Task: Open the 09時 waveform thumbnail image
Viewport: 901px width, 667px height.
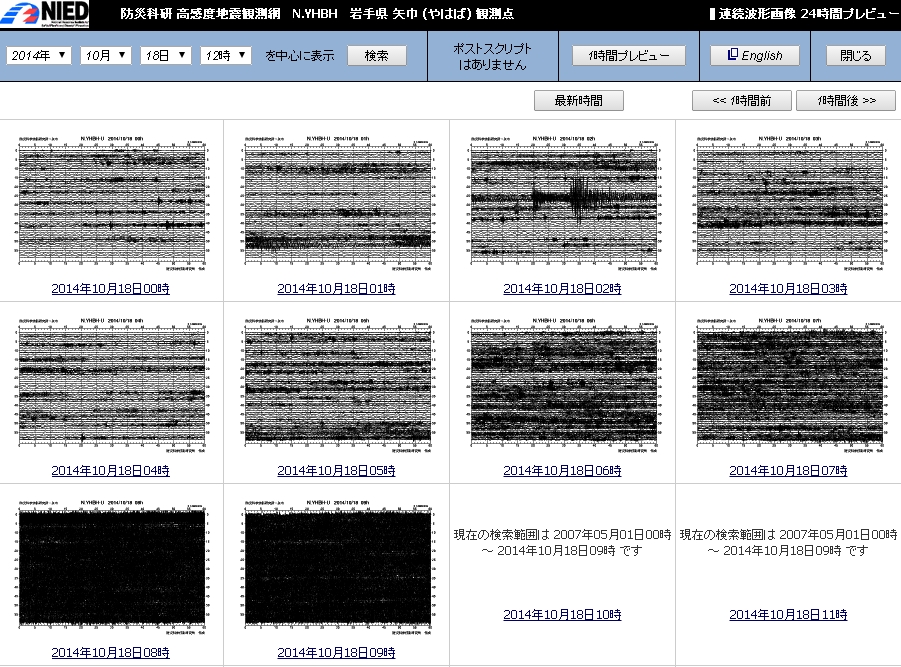Action: coord(336,567)
